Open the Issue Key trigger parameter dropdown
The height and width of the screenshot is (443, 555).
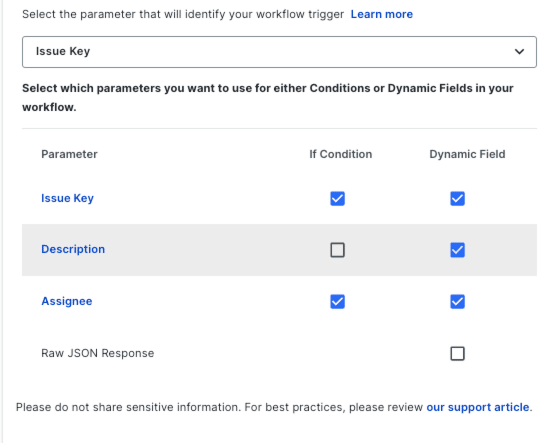pos(279,52)
